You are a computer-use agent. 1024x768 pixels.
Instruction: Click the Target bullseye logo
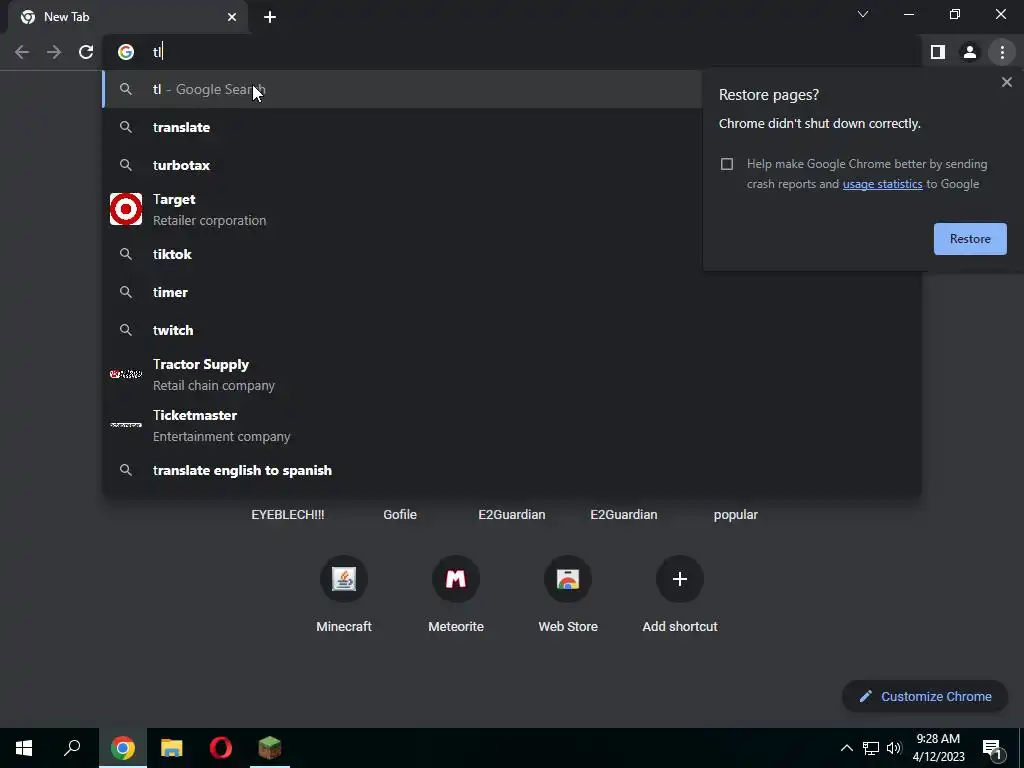(126, 209)
